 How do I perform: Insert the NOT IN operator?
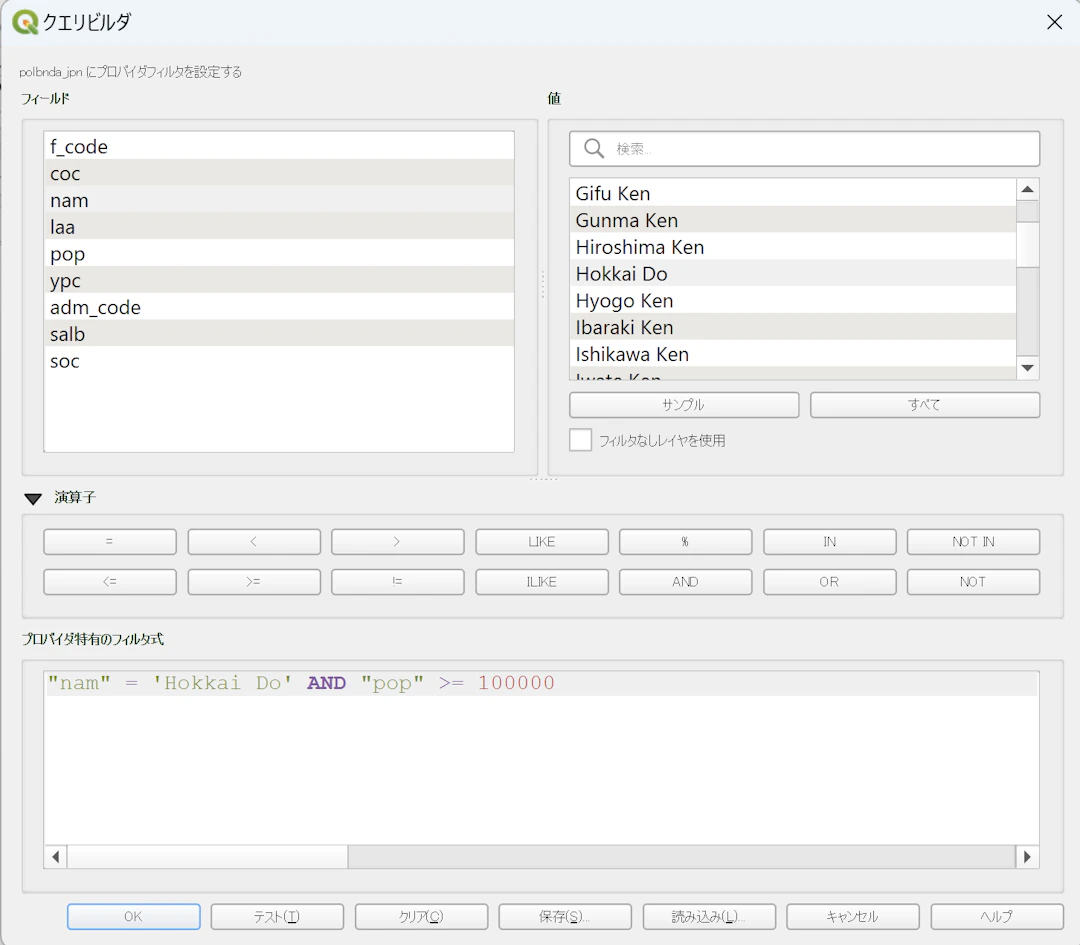click(x=973, y=541)
